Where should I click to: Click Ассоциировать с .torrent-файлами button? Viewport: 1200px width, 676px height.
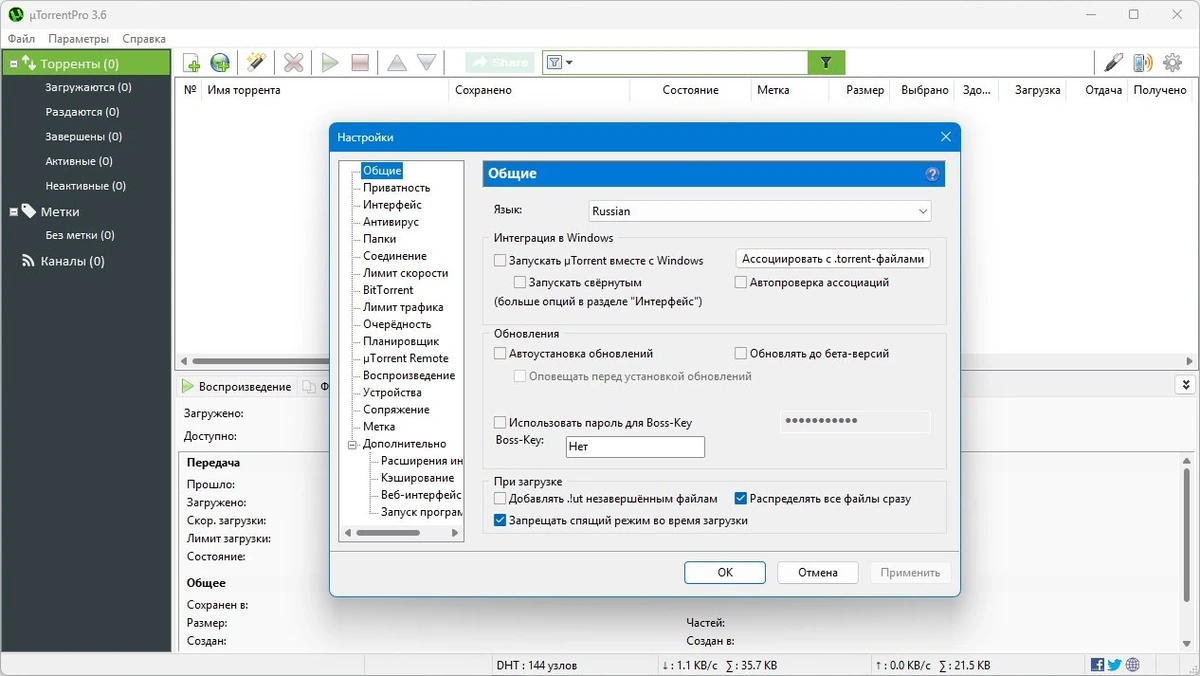tap(833, 258)
